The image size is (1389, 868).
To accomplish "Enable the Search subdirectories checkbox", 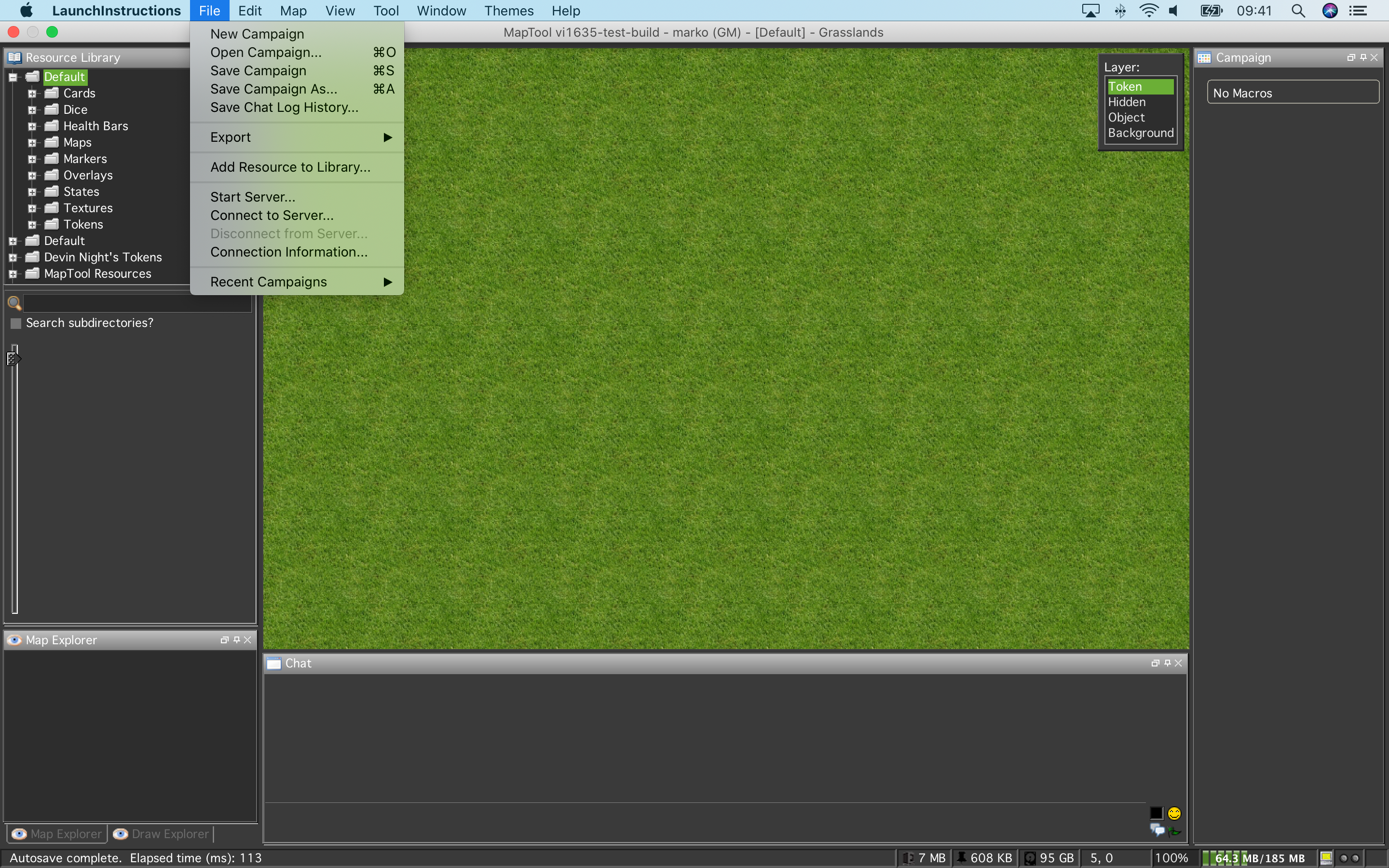I will (15, 323).
